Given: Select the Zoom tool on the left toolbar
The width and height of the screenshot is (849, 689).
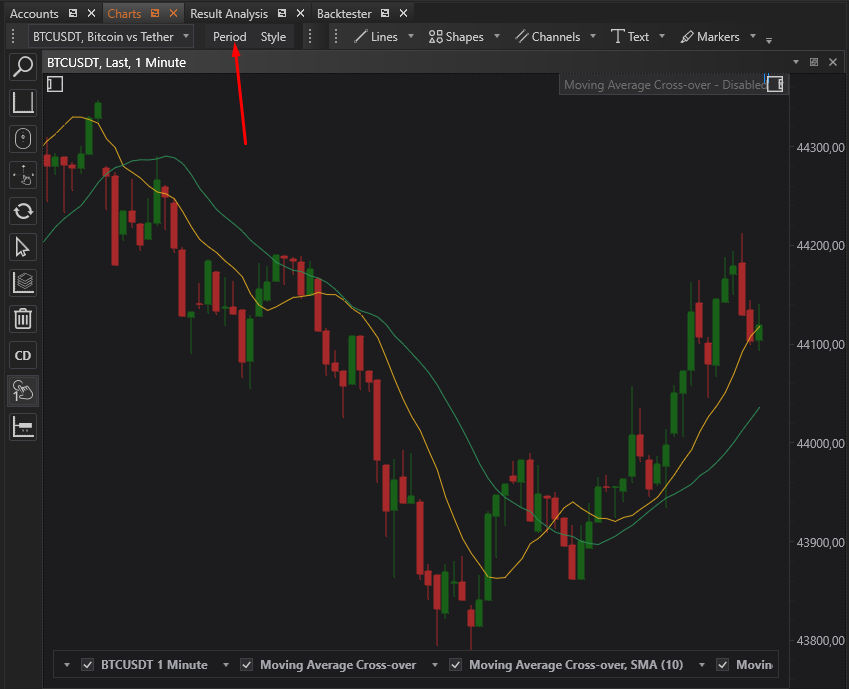Looking at the screenshot, I should (22, 66).
